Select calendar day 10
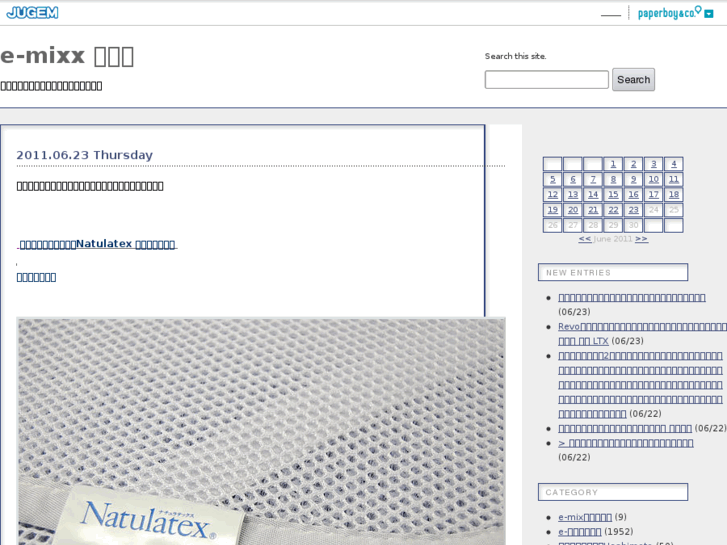Viewport: 727px width, 545px height. (x=654, y=179)
